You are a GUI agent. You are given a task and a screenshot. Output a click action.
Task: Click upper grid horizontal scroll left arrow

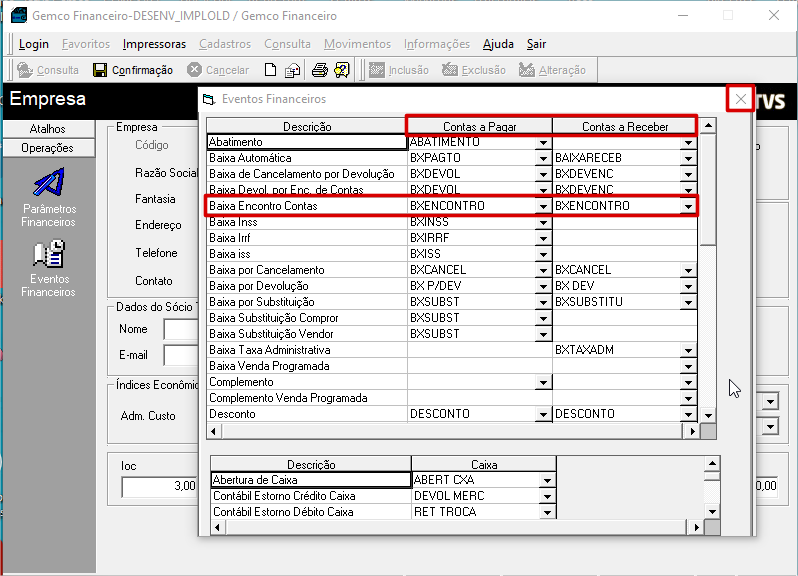point(214,431)
